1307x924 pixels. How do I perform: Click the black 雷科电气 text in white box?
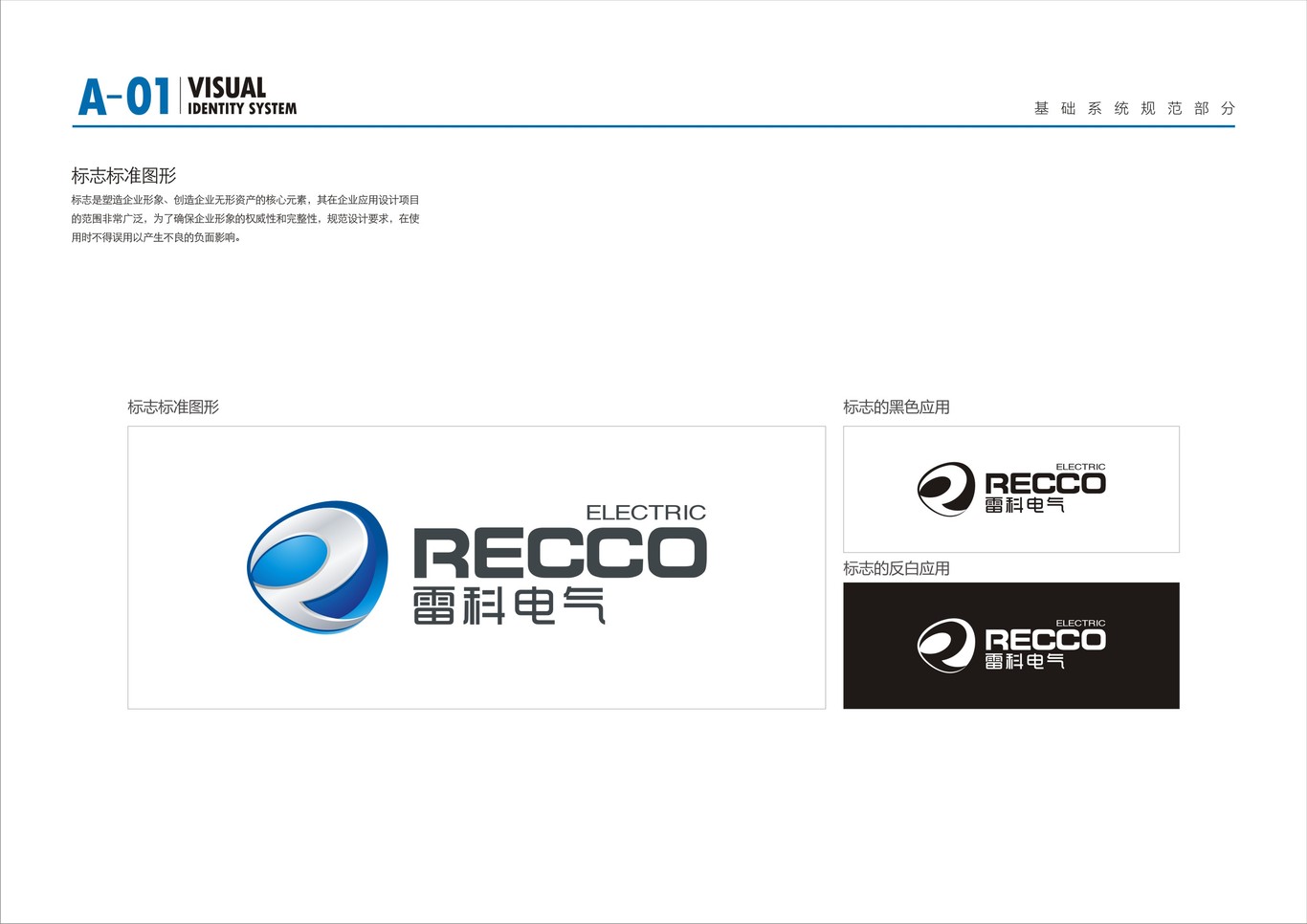(x=1025, y=505)
